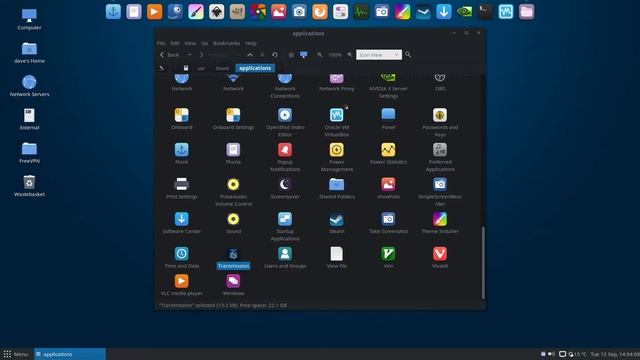Select the Wastebasket desktop icon

(29, 186)
